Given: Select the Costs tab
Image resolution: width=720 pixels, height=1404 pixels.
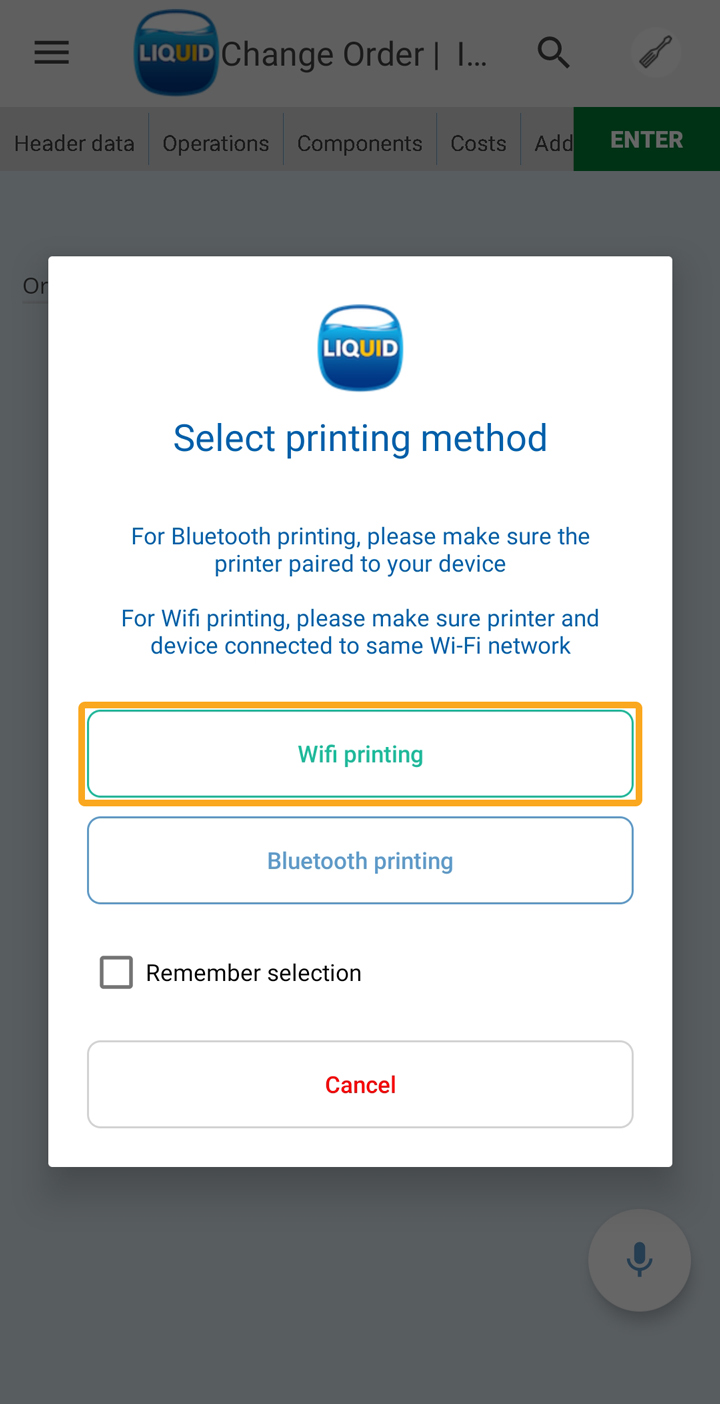Looking at the screenshot, I should 478,143.
